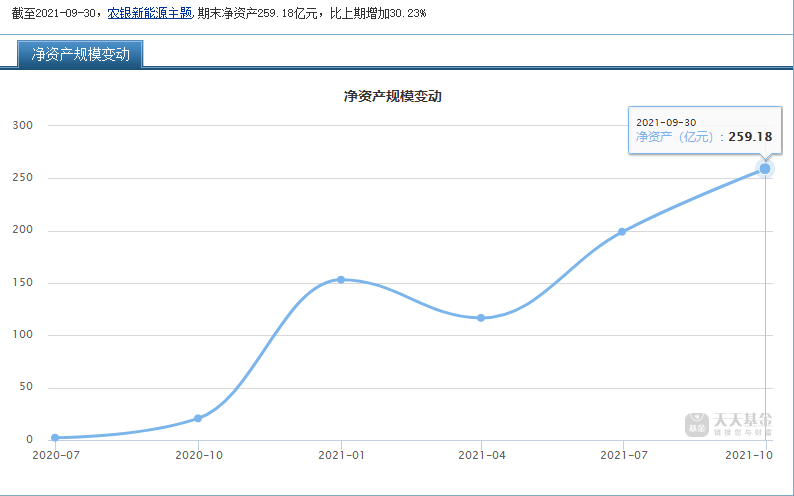794x496 pixels.
Task: Click the highlighted 2021-09-30 data point
Action: point(765,169)
